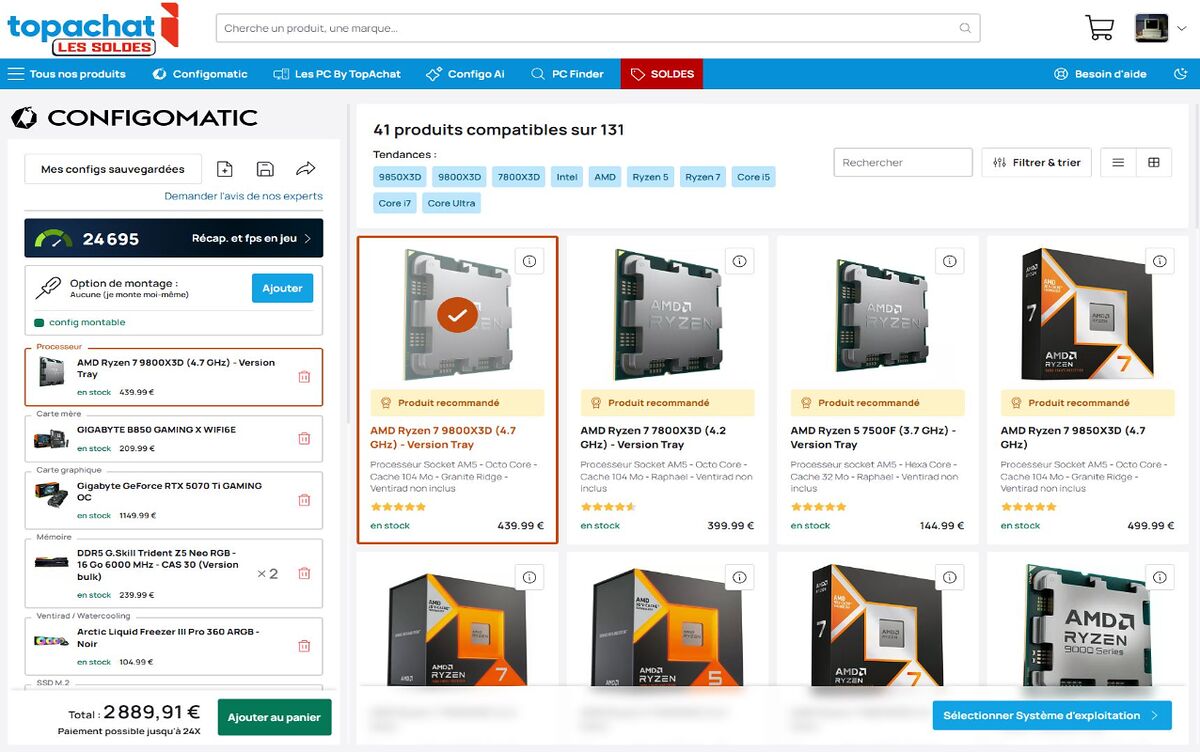Deselect the checked Ryzen 7 9800X3D card
This screenshot has width=1200, height=752.
coord(457,315)
